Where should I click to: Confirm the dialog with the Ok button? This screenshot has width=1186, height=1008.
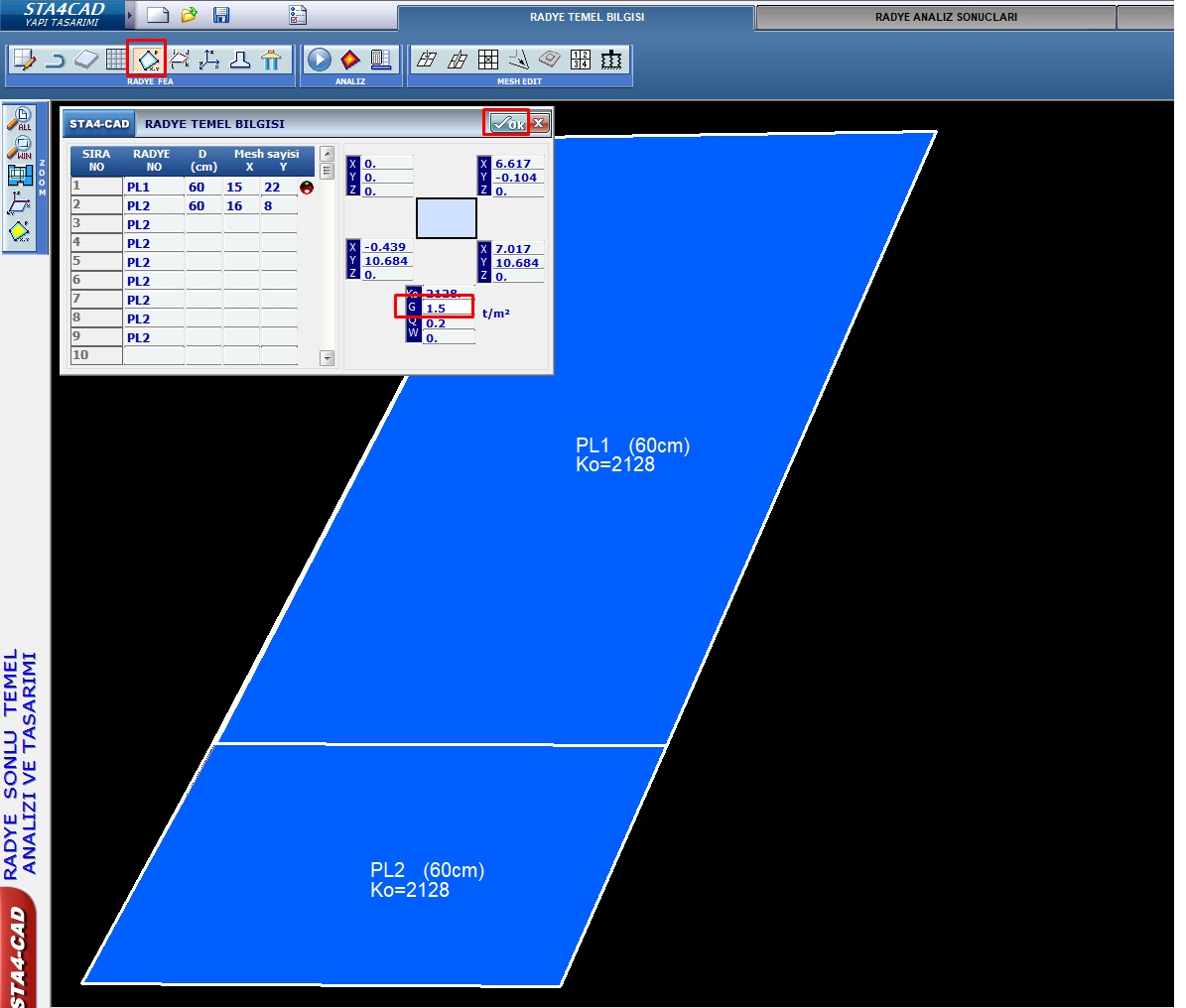coord(508,123)
